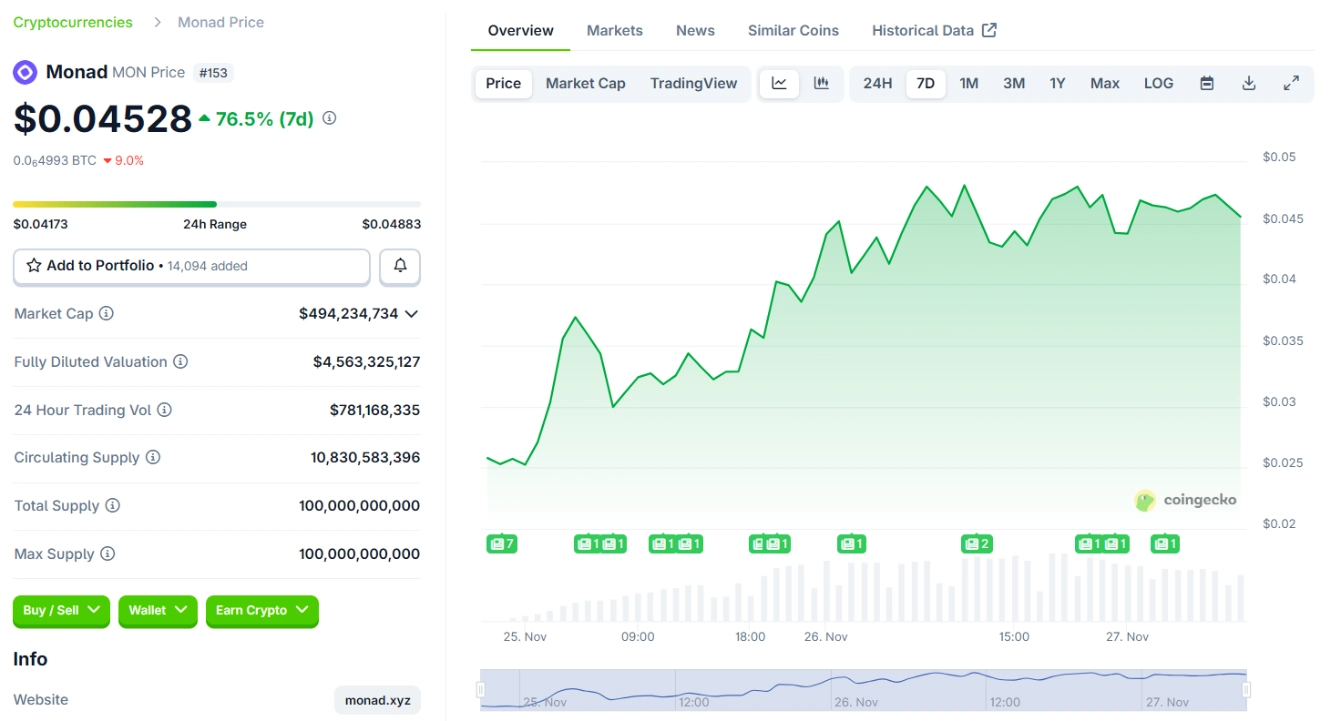Click news marker labeled 7 on chart
The height and width of the screenshot is (721, 1341).
[x=502, y=544]
